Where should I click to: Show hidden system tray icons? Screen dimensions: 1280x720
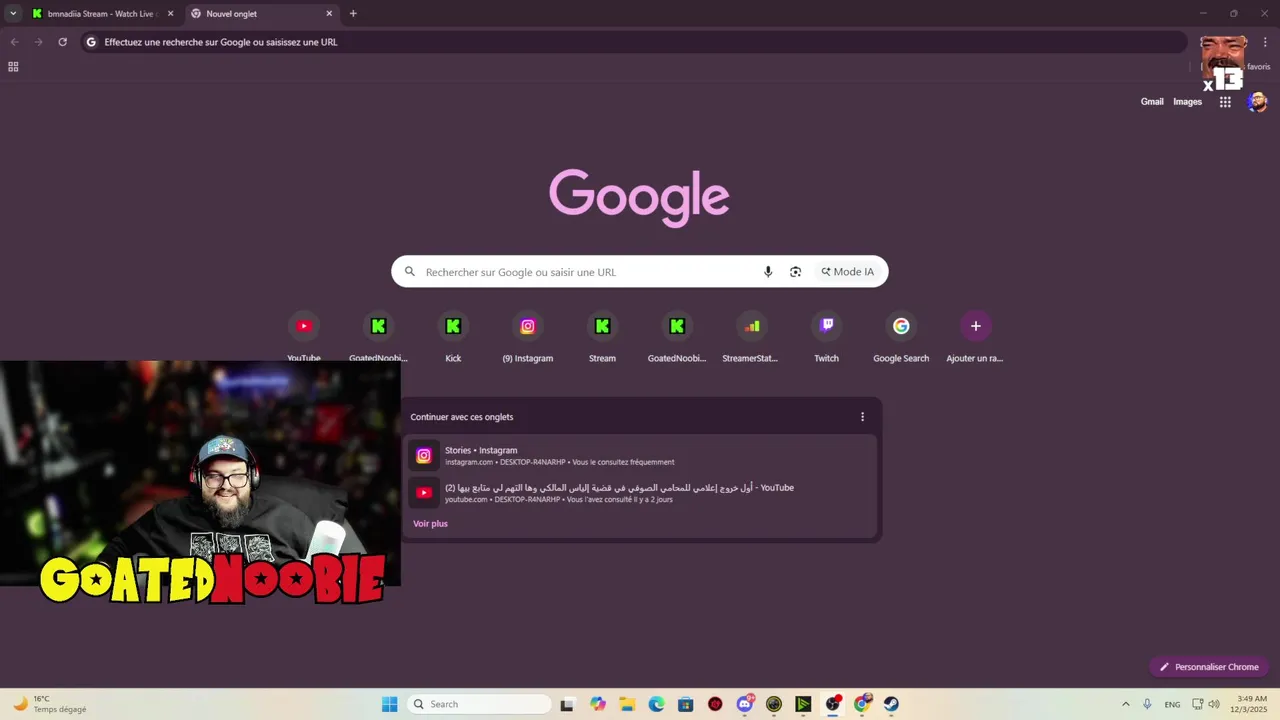(x=1125, y=704)
